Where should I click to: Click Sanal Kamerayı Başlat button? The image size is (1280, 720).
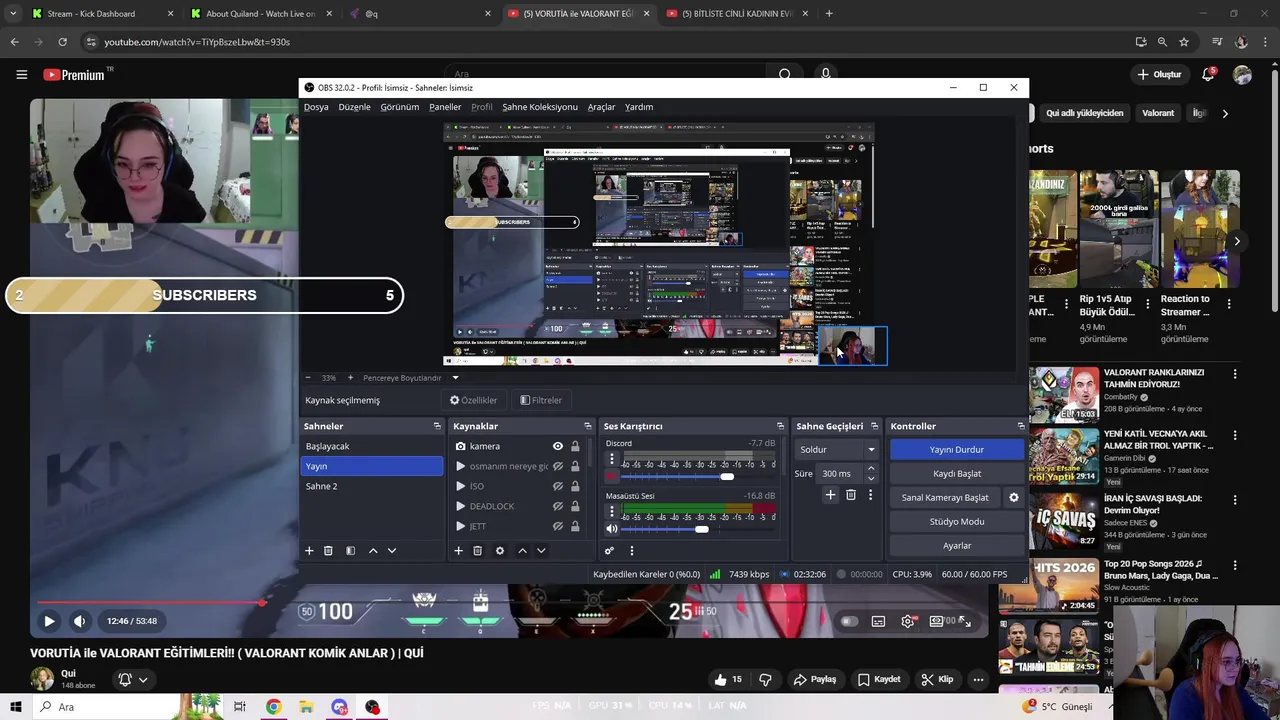pos(945,498)
